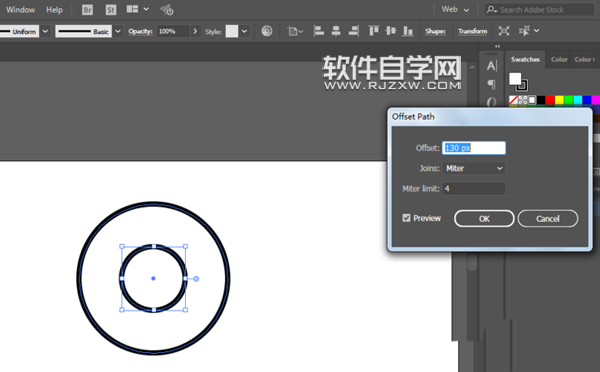Open the Basic brush definition dropdown
The height and width of the screenshot is (372, 600).
pos(118,31)
